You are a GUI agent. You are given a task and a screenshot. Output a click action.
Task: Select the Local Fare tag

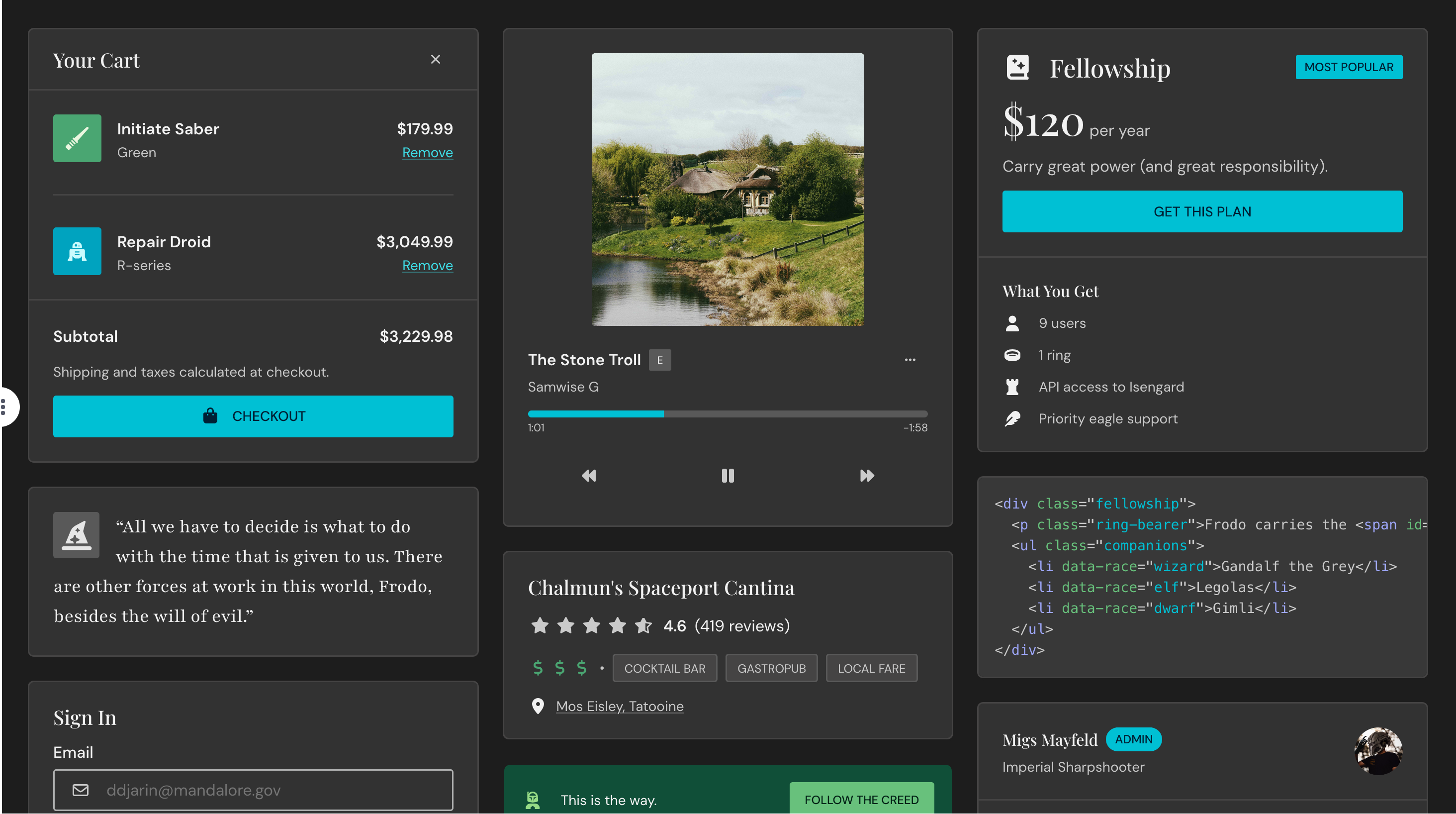(871, 668)
